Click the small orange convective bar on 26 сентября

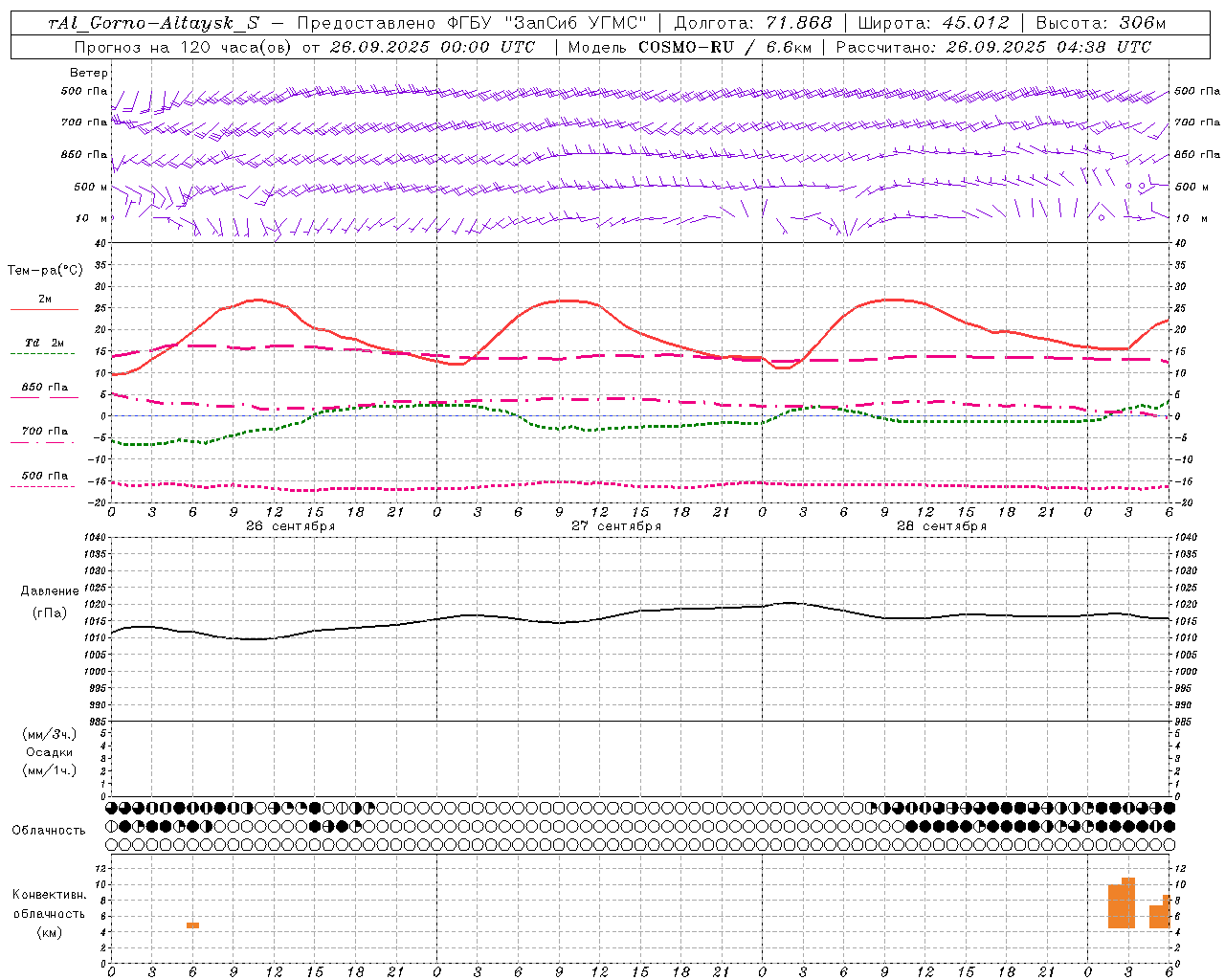(x=192, y=925)
